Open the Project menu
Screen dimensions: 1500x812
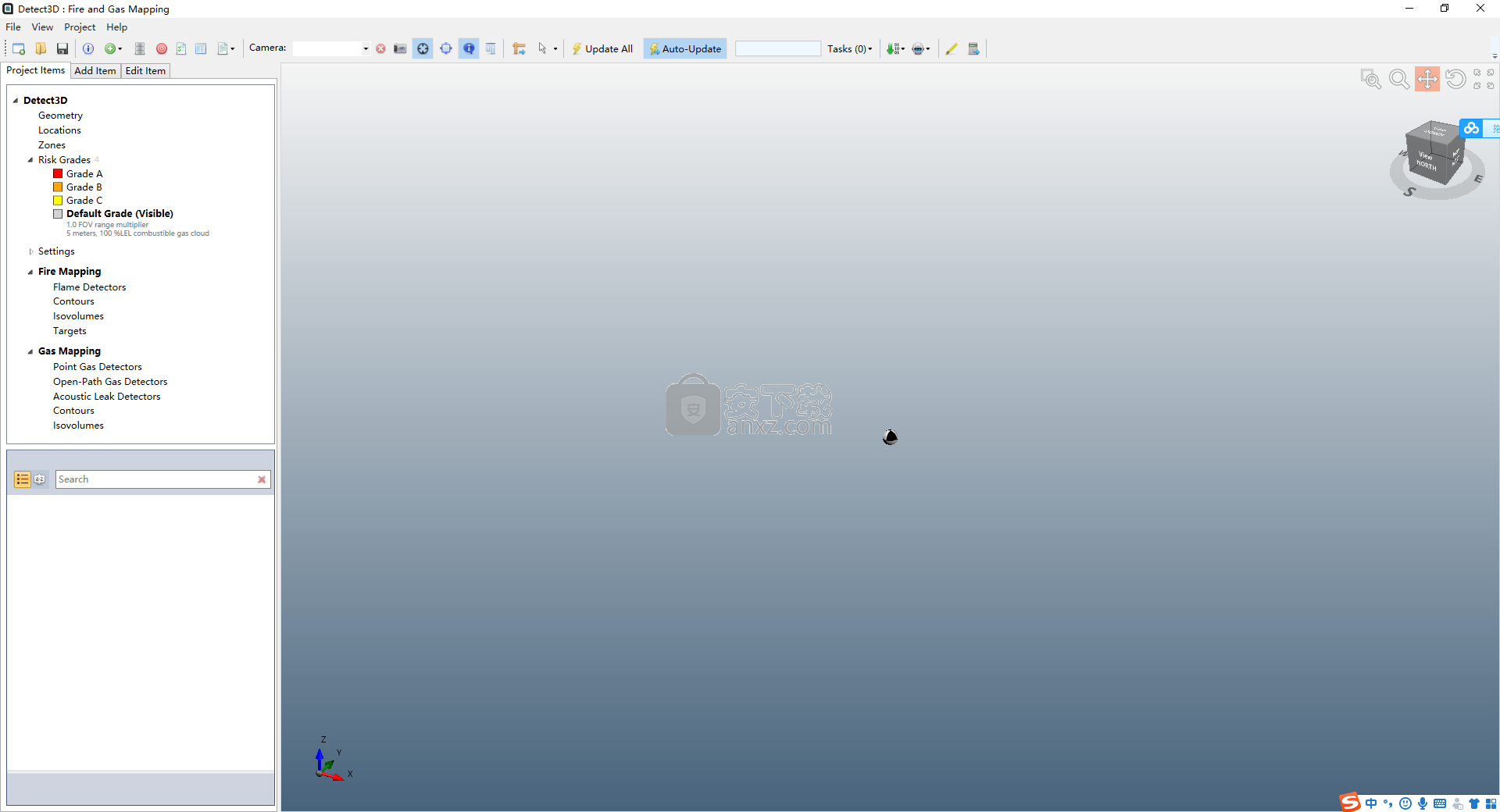pos(80,27)
